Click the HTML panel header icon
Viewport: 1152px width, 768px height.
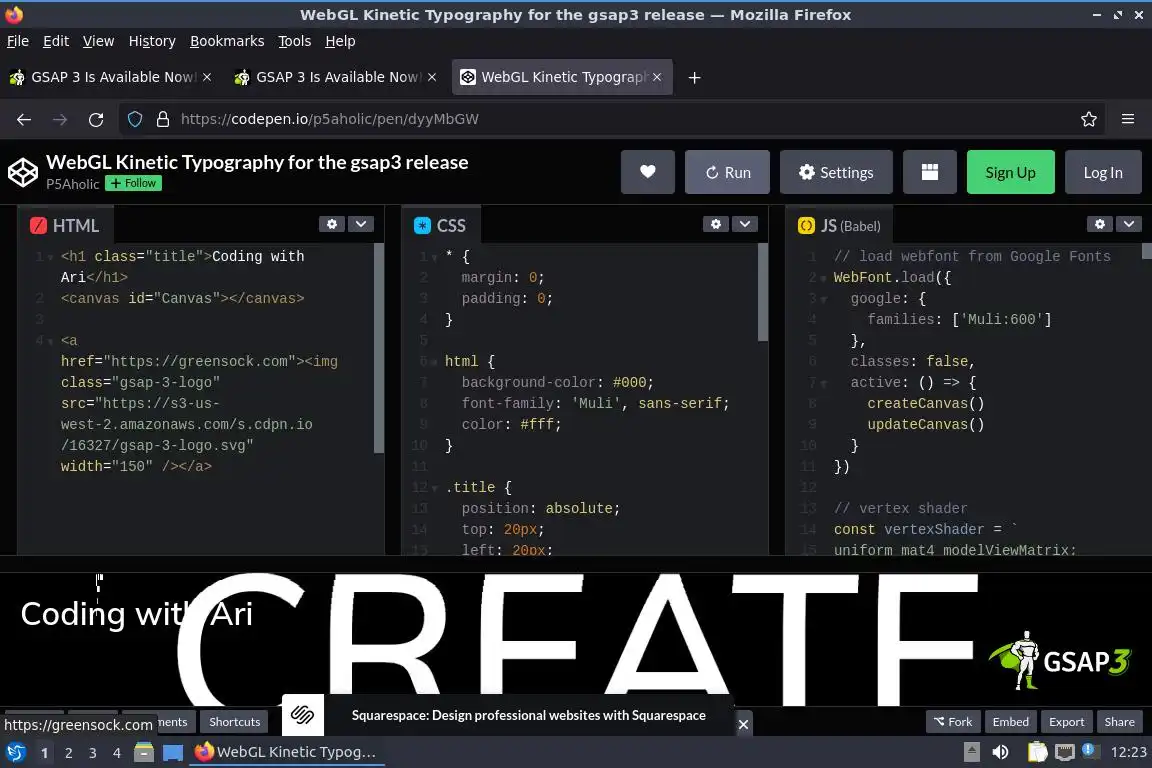[x=38, y=226]
